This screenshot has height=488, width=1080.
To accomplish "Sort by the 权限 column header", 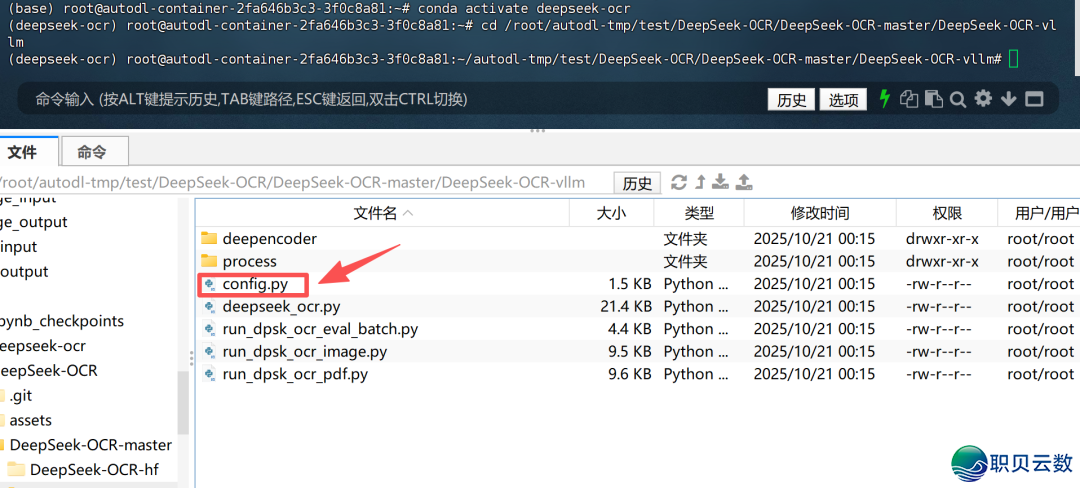I will click(x=946, y=213).
